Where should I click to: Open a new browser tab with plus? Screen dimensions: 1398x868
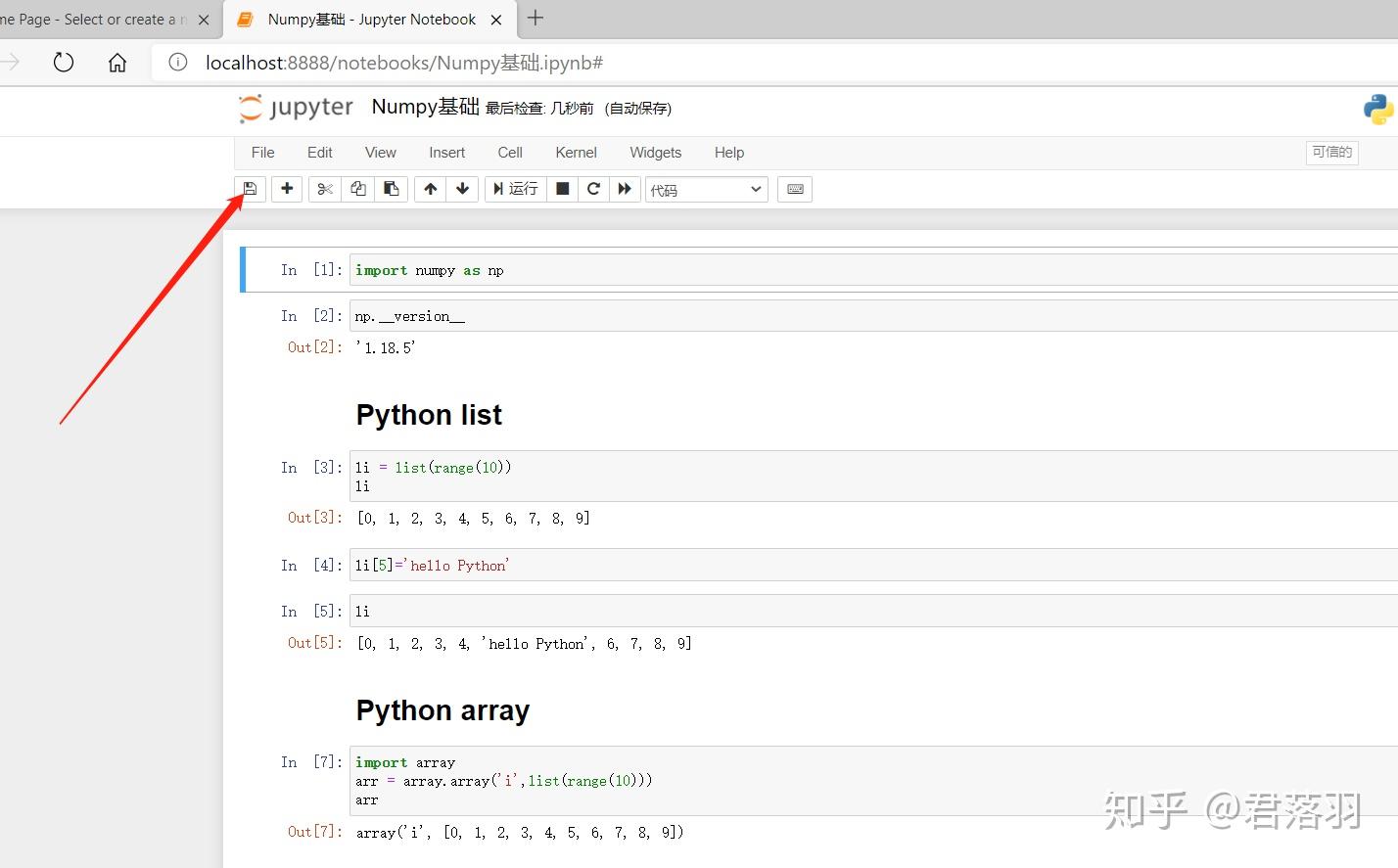[535, 18]
